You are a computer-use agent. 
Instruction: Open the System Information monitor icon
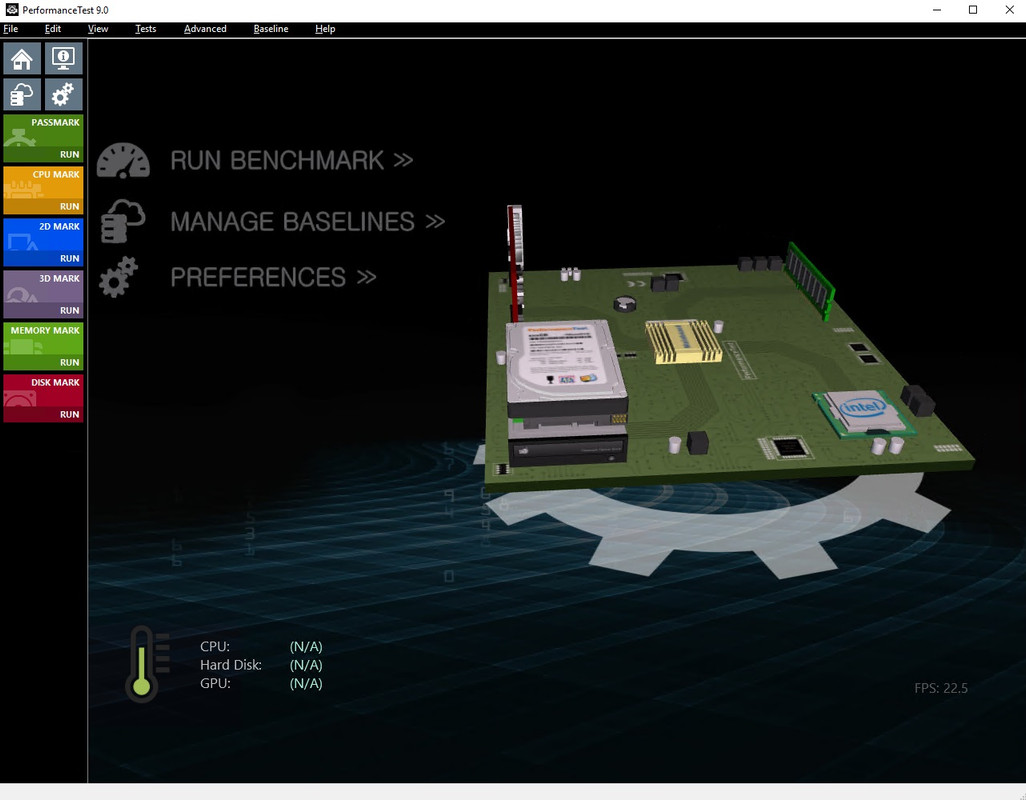(63, 59)
